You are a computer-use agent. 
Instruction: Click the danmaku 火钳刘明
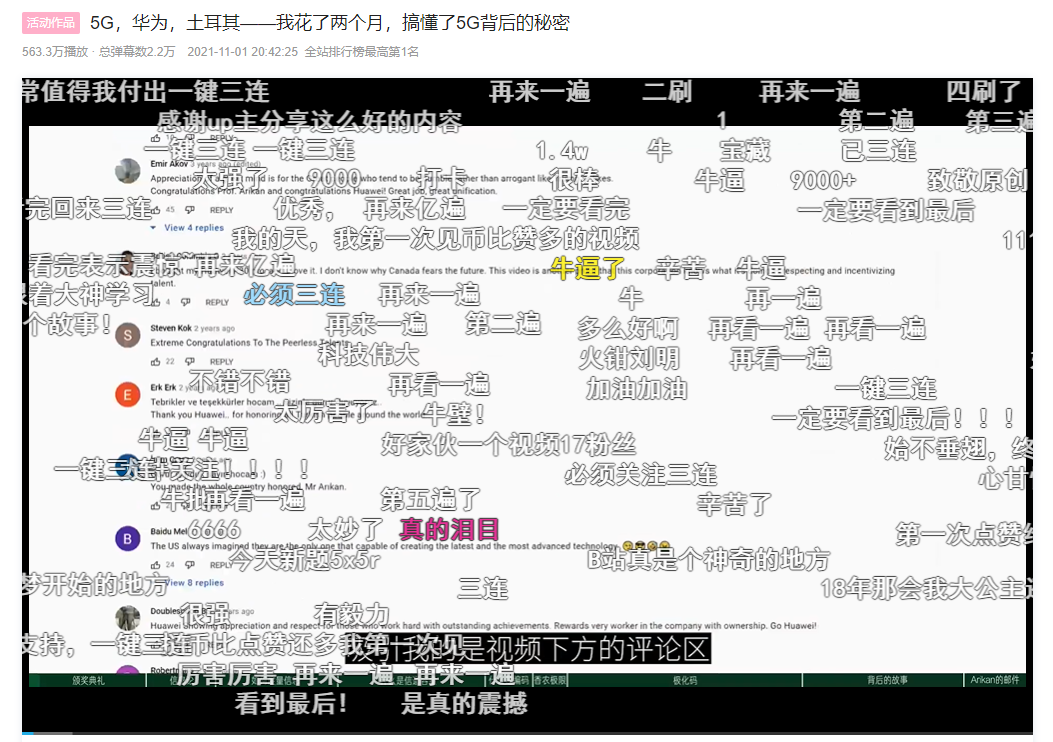(x=629, y=359)
